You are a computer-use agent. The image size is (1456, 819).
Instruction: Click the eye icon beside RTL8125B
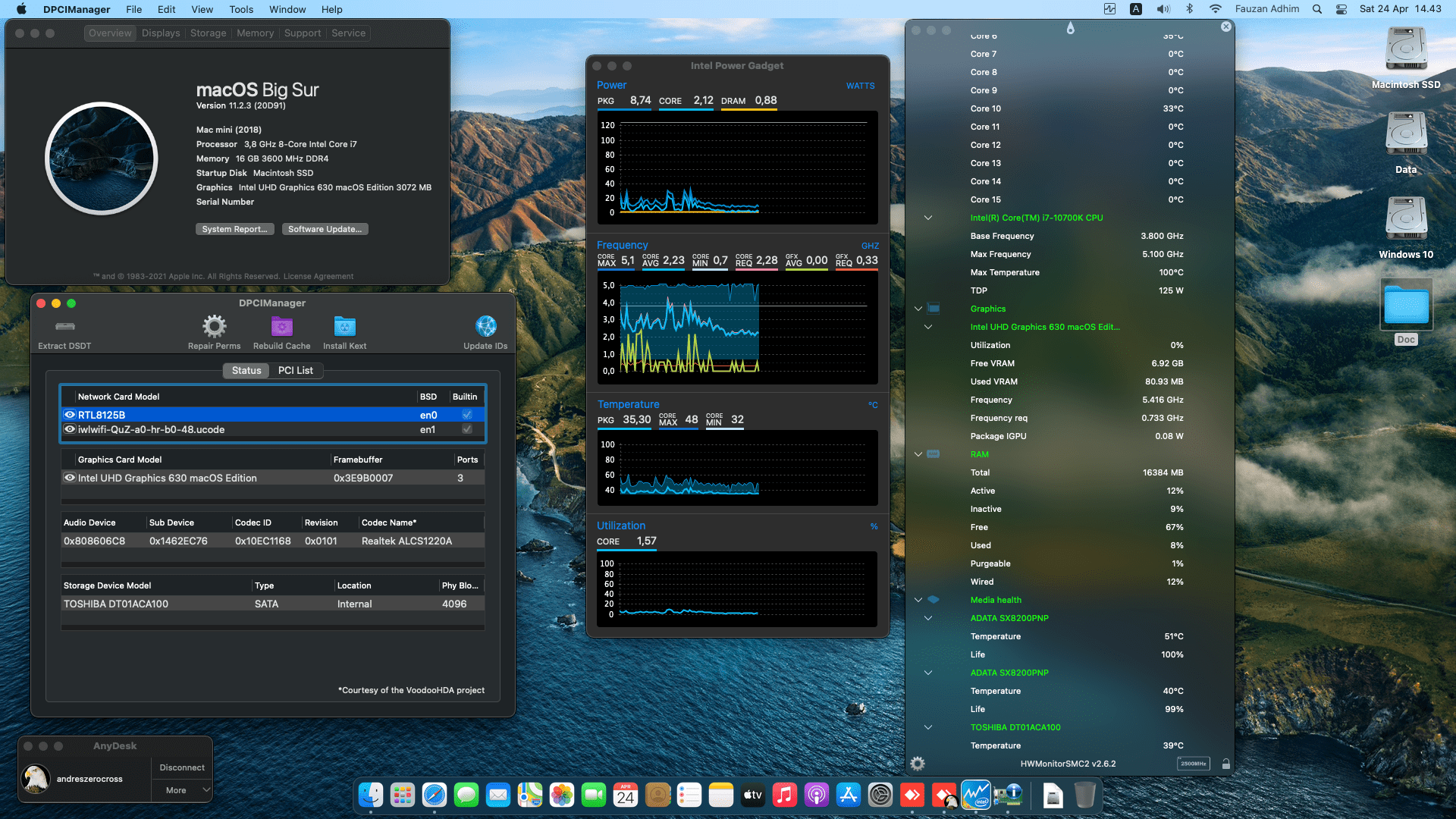click(70, 415)
